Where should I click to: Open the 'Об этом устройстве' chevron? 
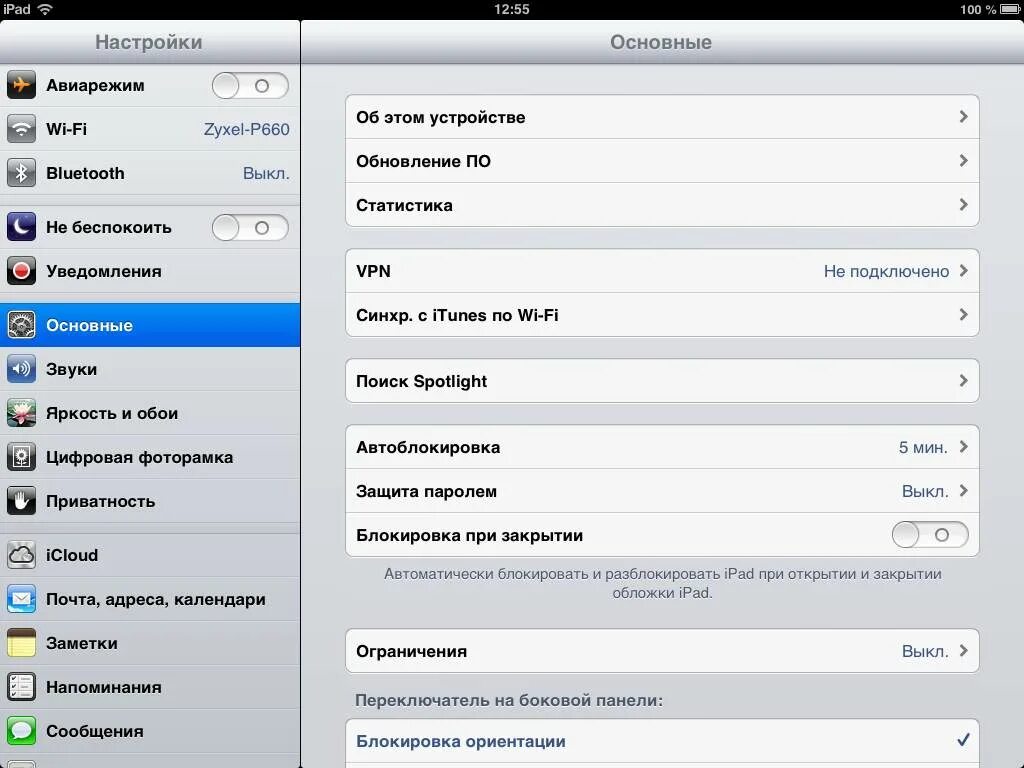[x=963, y=116]
